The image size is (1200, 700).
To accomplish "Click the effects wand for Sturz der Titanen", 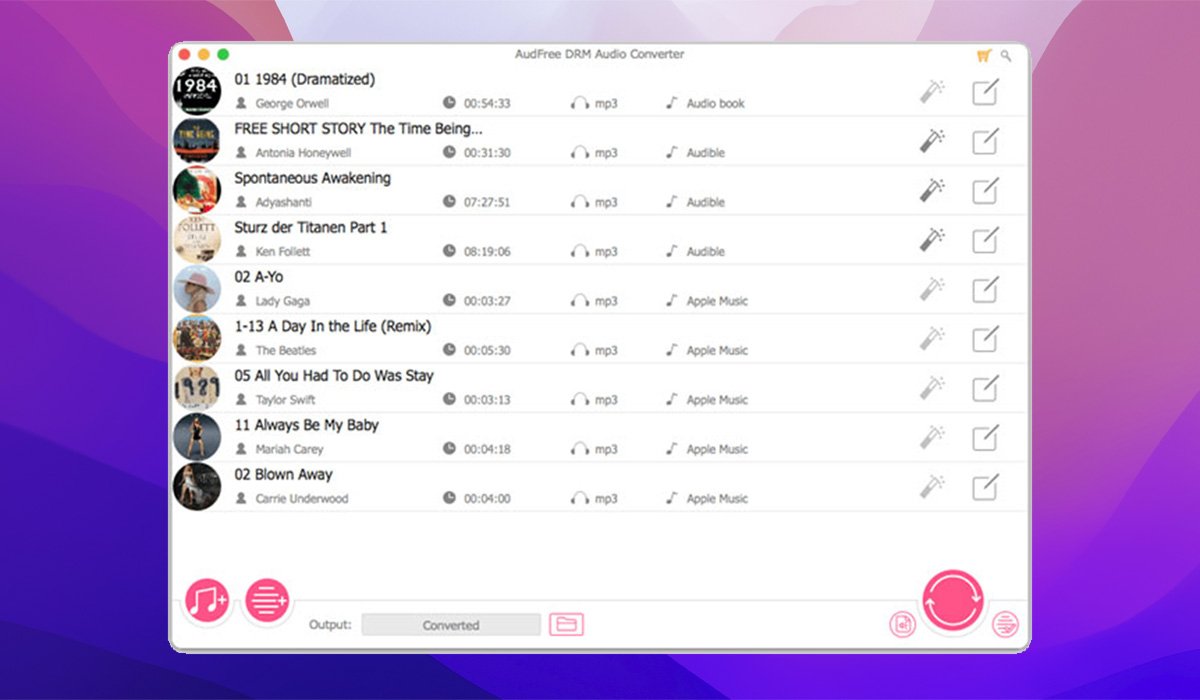I will [x=932, y=240].
